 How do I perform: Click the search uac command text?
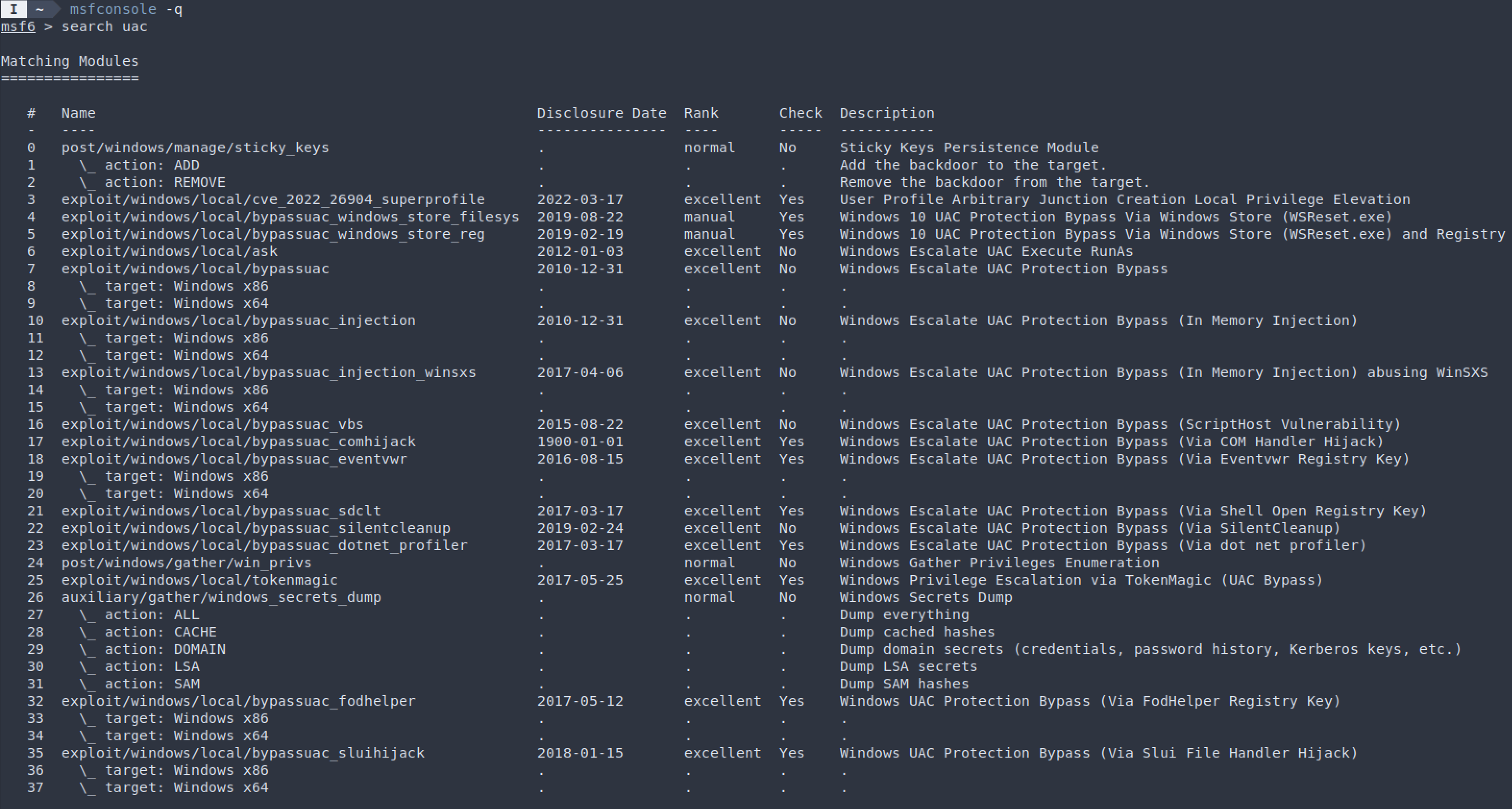point(105,26)
